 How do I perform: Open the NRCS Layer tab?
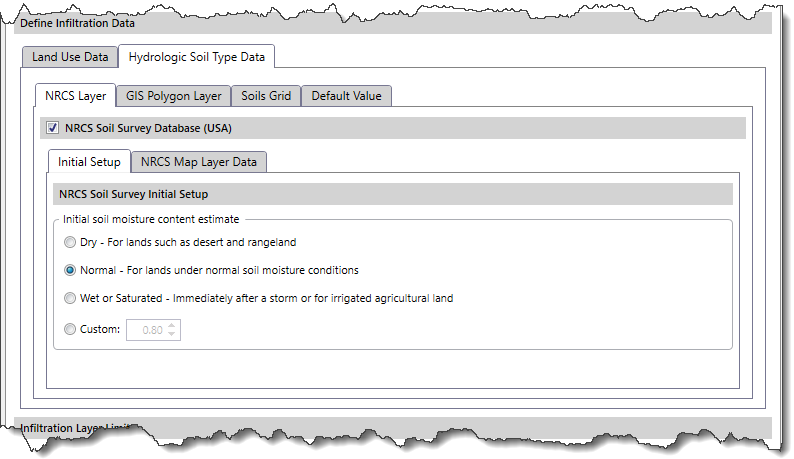coord(76,96)
